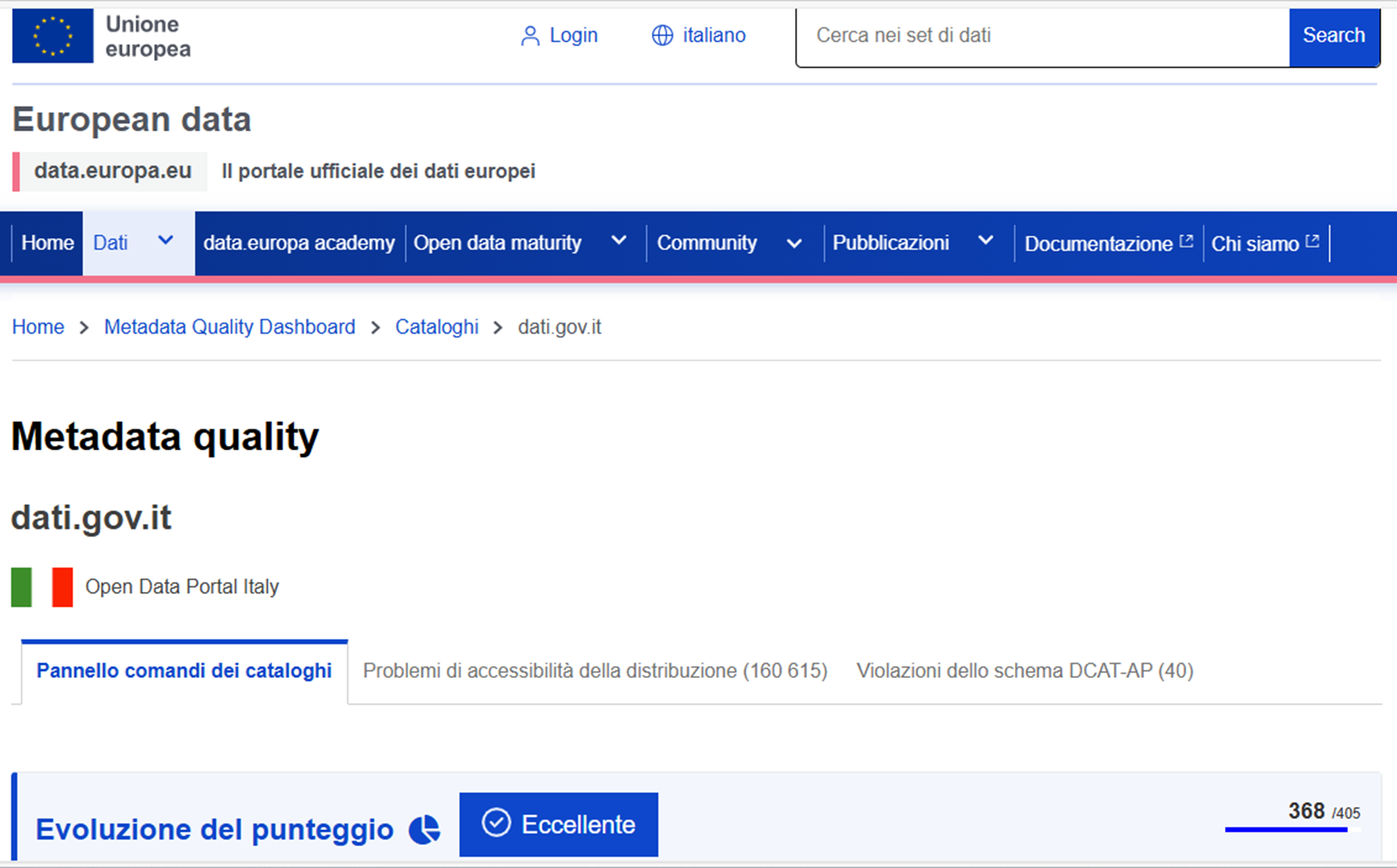Open the Metadata Quality Dashboard breadcrumb link
Screen dimensions: 1397x868
[x=229, y=326]
